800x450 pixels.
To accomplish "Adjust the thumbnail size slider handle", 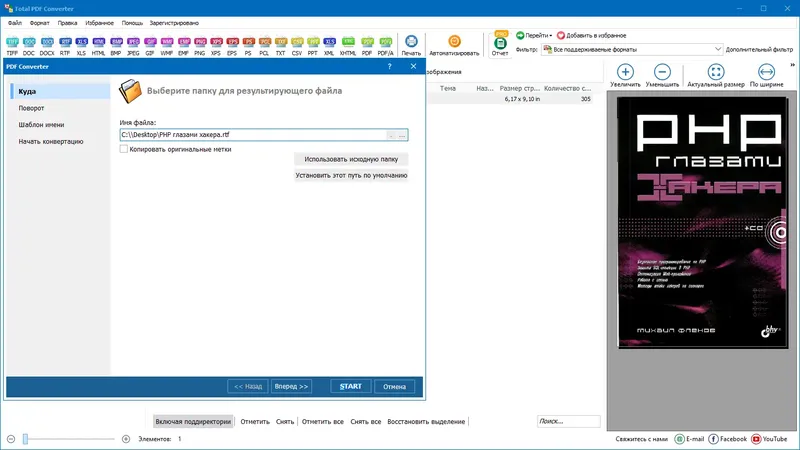I will (25, 439).
